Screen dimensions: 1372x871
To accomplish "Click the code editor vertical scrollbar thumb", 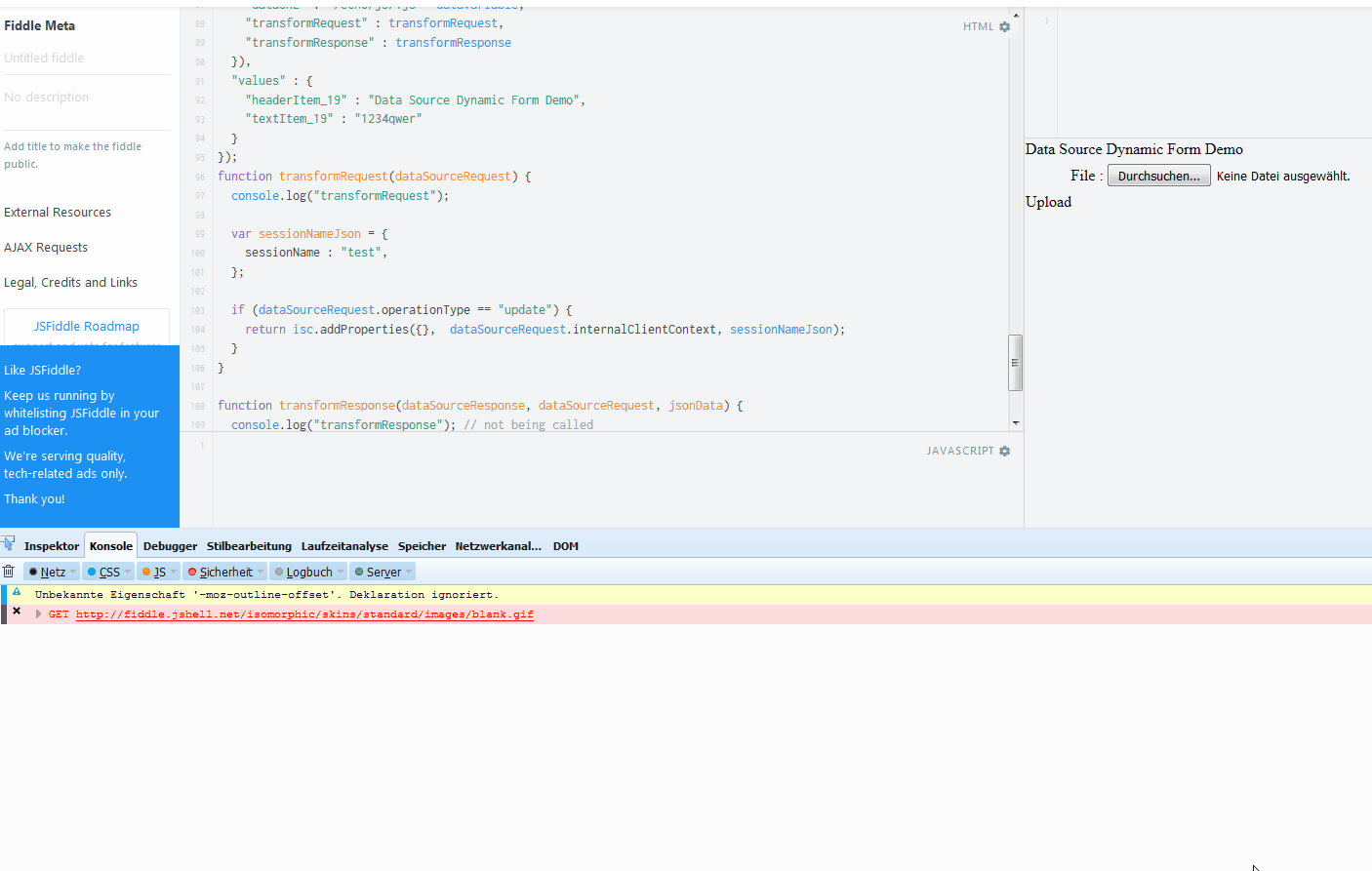I will click(x=1015, y=363).
